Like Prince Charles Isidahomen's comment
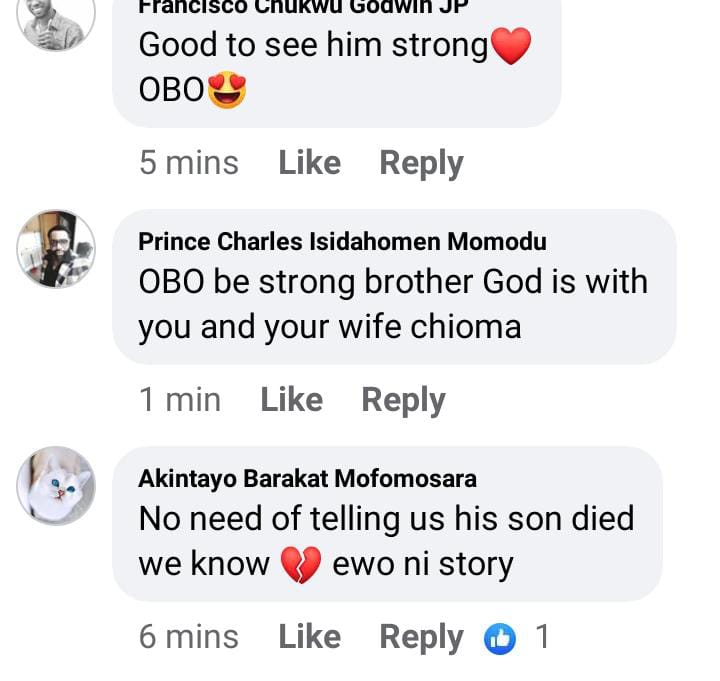720x681 pixels. (291, 400)
